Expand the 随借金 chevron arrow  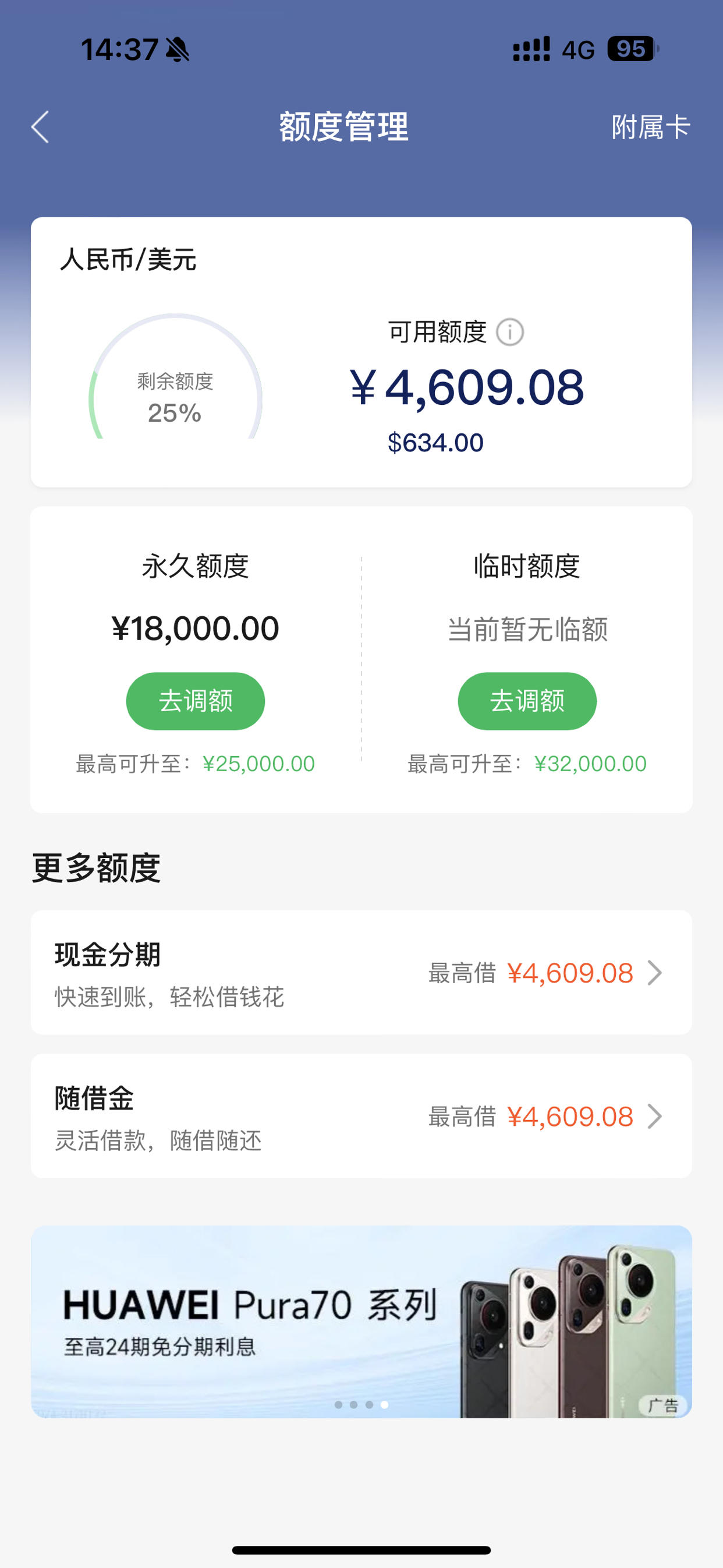(655, 1117)
